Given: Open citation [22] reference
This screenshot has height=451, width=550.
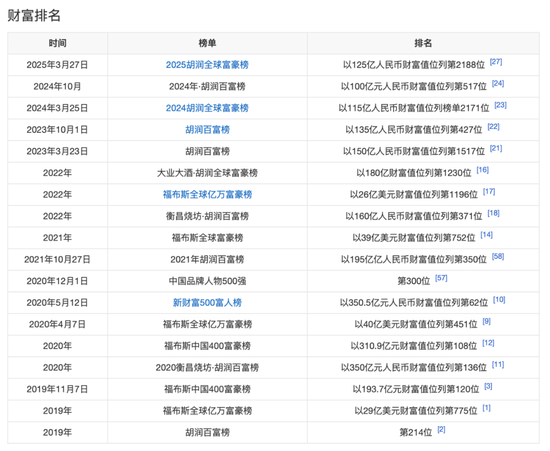Looking at the screenshot, I should [x=493, y=127].
